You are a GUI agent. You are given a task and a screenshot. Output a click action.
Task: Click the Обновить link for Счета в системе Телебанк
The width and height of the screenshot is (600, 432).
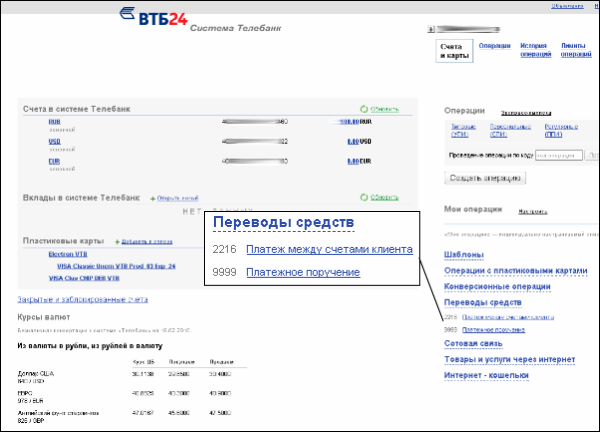coord(385,109)
